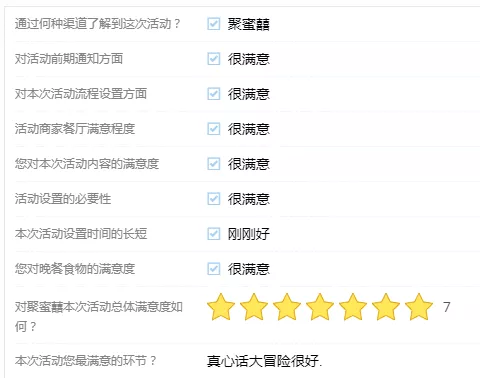Viewport: 480px width, 378px height.
Task: Click the star rating score number 7
Action: (447, 307)
